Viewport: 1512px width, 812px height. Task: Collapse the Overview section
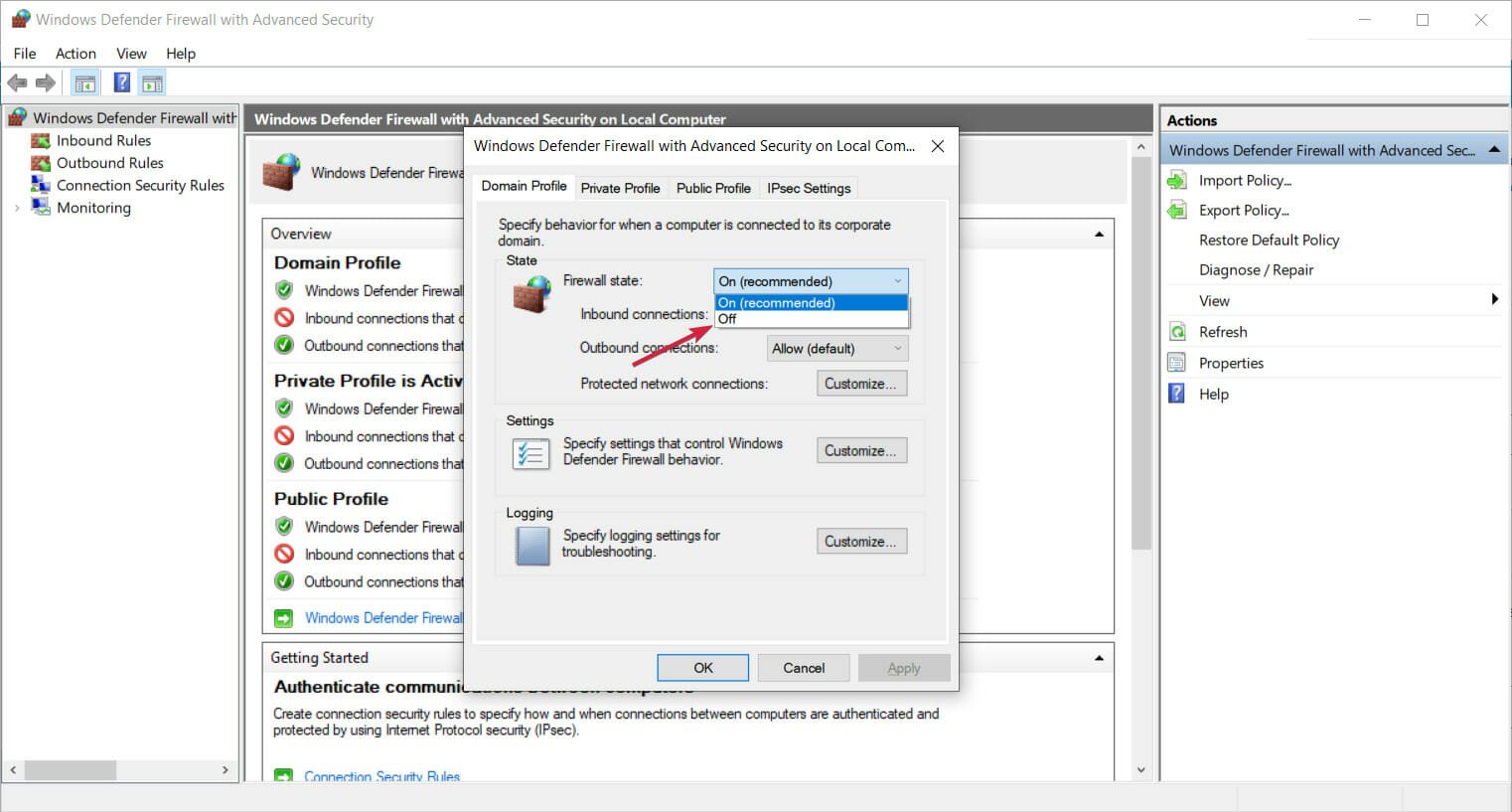(x=1099, y=235)
